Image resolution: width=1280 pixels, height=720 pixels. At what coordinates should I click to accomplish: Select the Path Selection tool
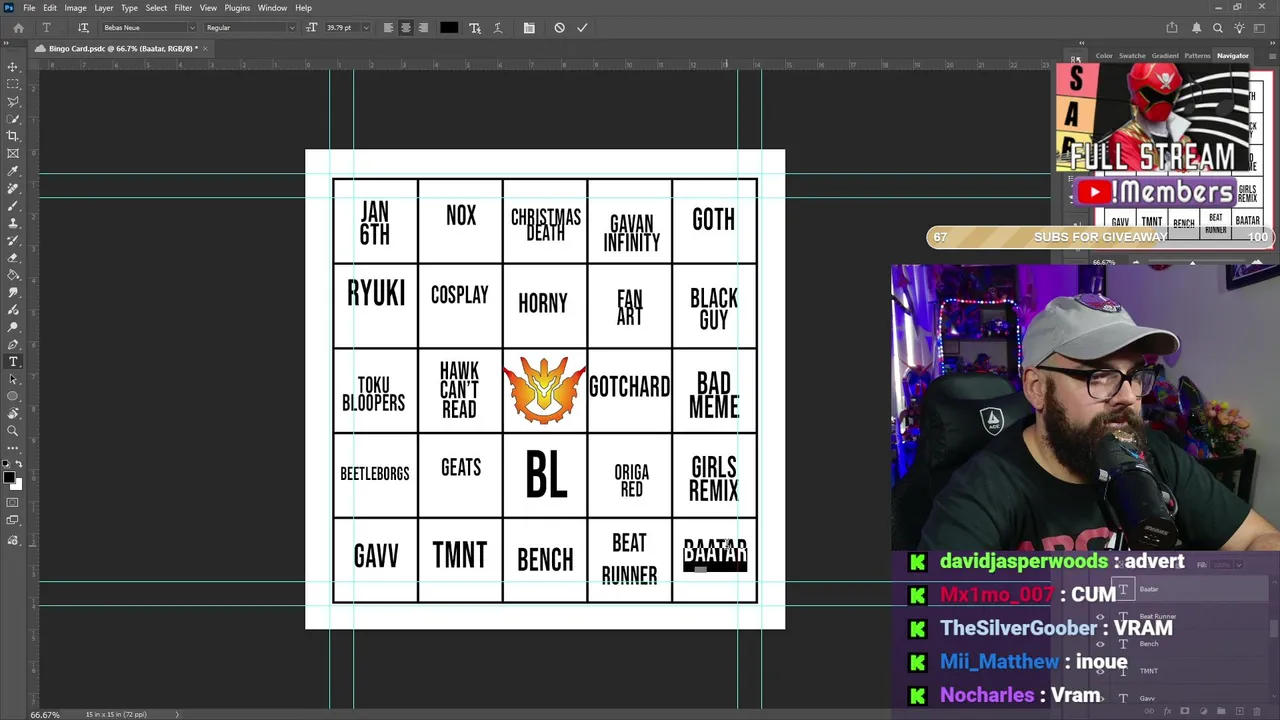point(13,379)
